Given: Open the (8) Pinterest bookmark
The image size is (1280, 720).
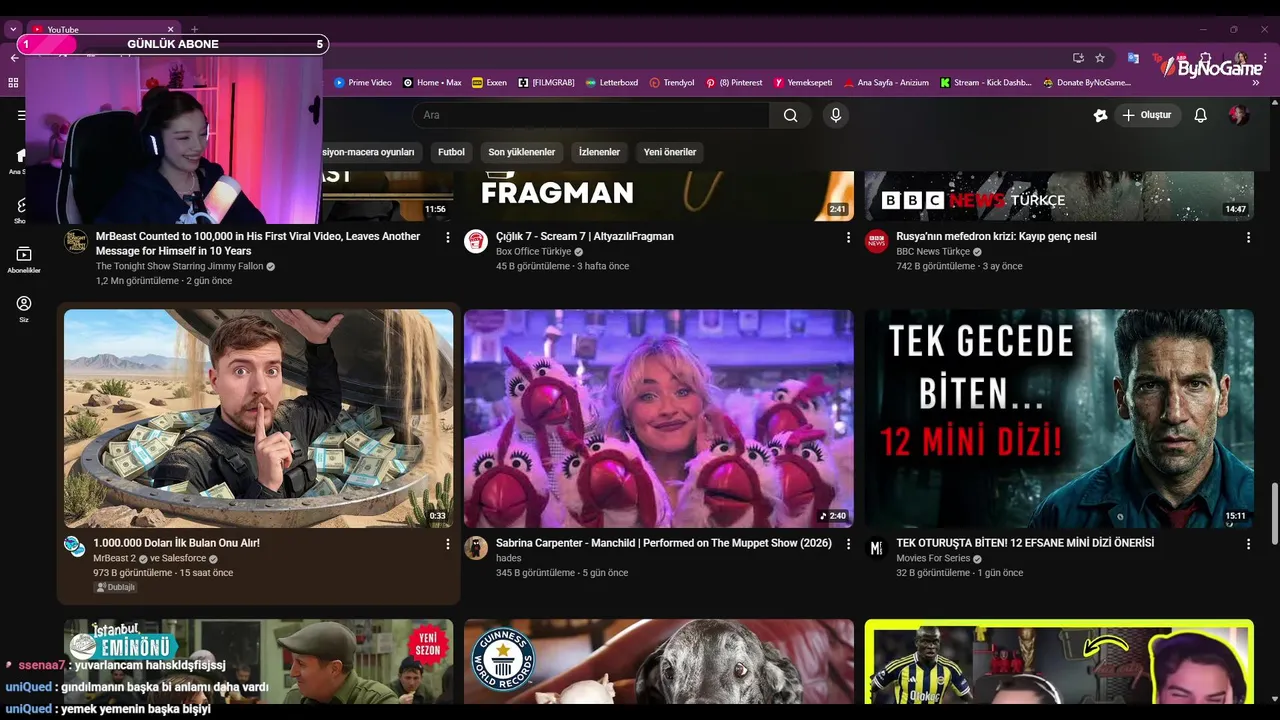Looking at the screenshot, I should click(x=734, y=83).
